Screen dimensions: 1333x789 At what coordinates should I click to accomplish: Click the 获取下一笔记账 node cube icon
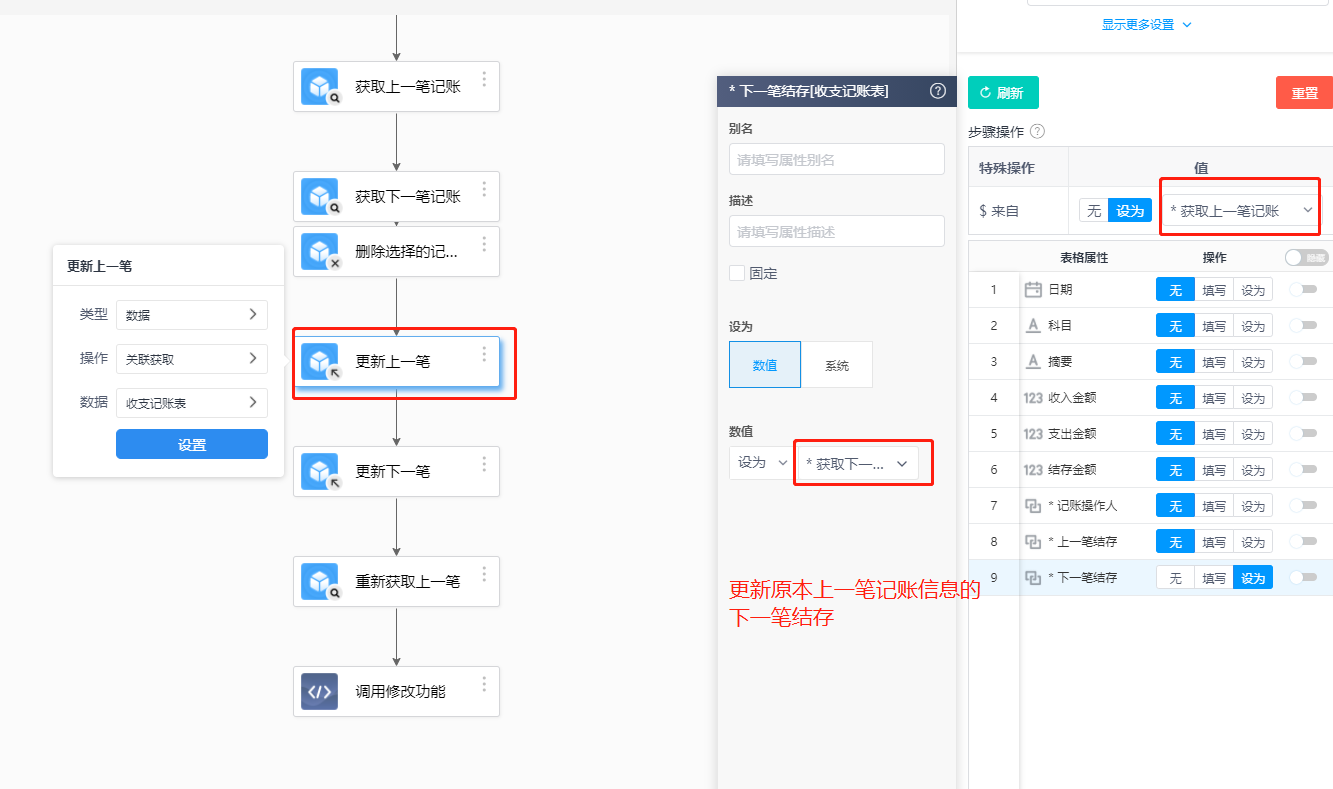coord(320,197)
